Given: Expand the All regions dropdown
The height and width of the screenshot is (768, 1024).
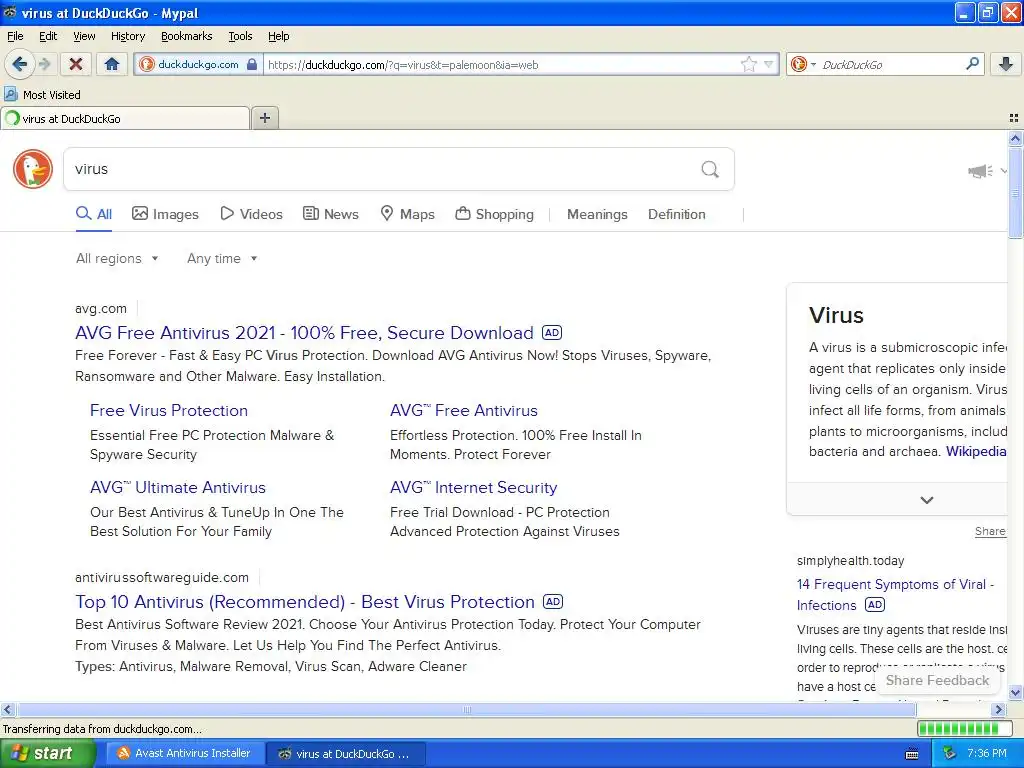Looking at the screenshot, I should click(117, 259).
